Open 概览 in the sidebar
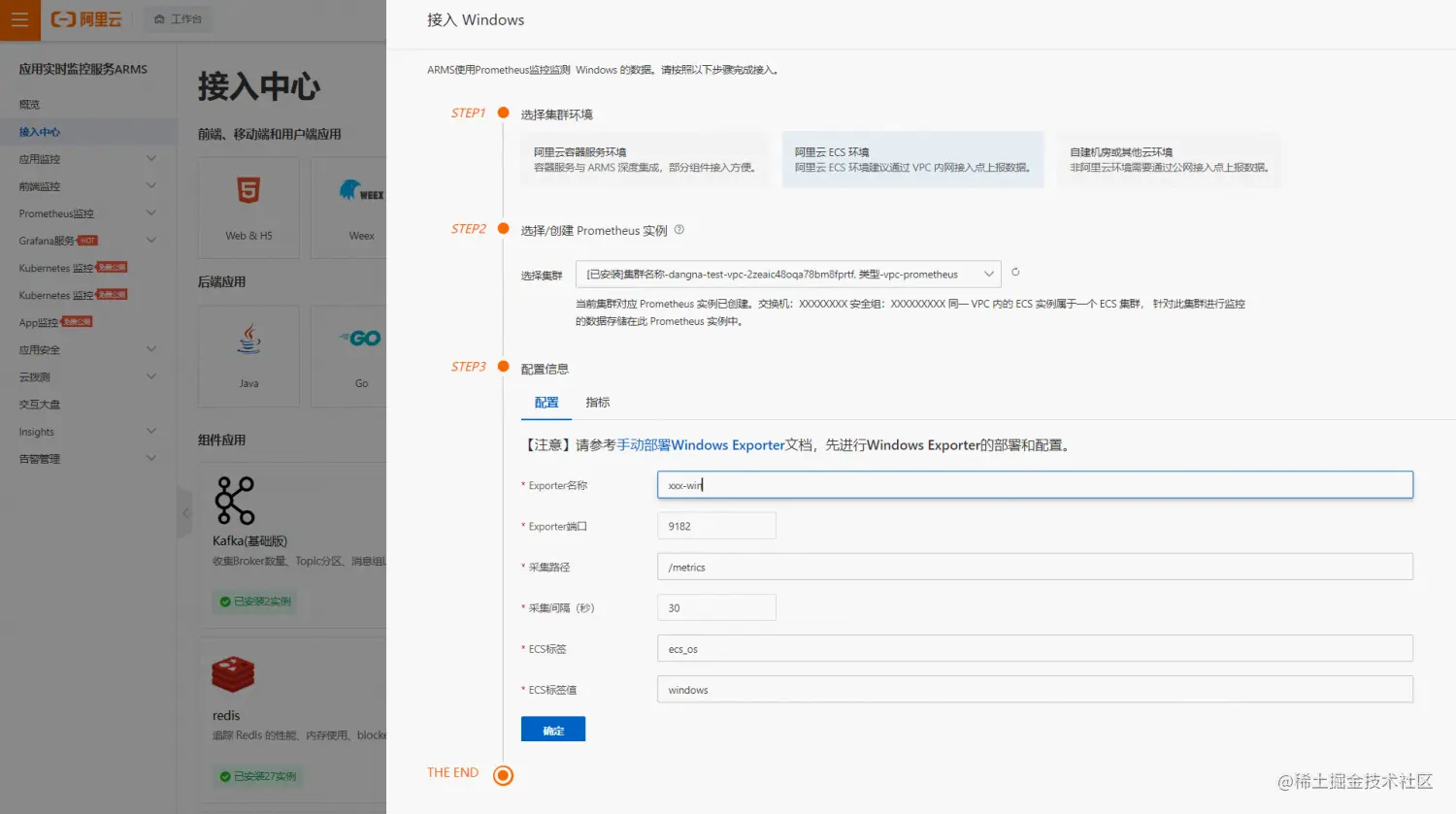 click(x=30, y=104)
